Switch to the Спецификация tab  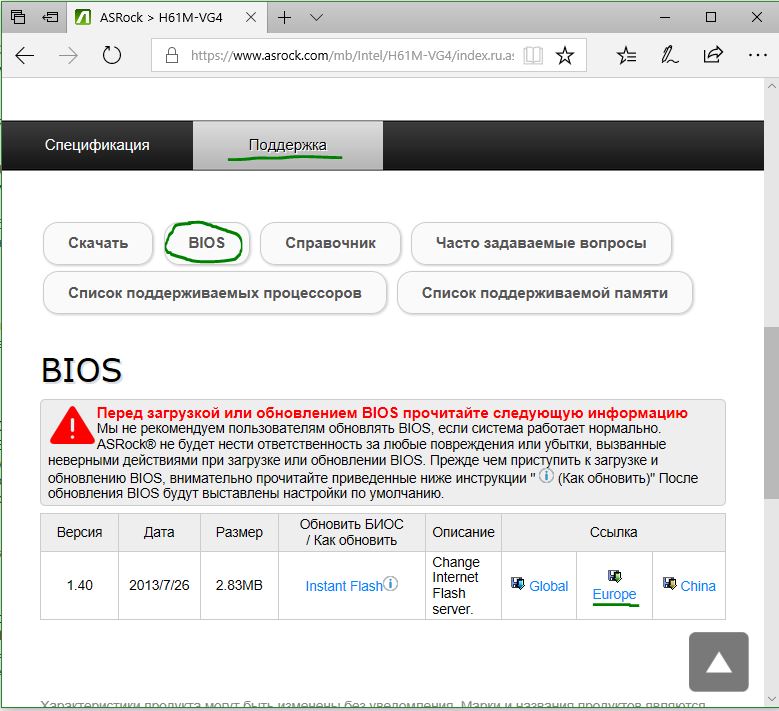[x=97, y=145]
